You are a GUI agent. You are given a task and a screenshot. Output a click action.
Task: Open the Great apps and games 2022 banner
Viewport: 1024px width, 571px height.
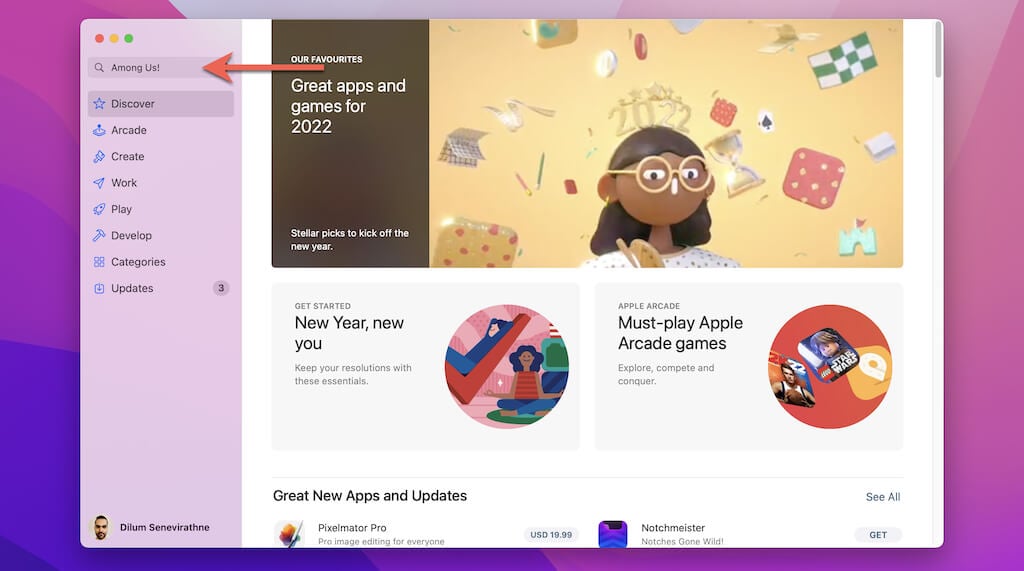pos(587,143)
